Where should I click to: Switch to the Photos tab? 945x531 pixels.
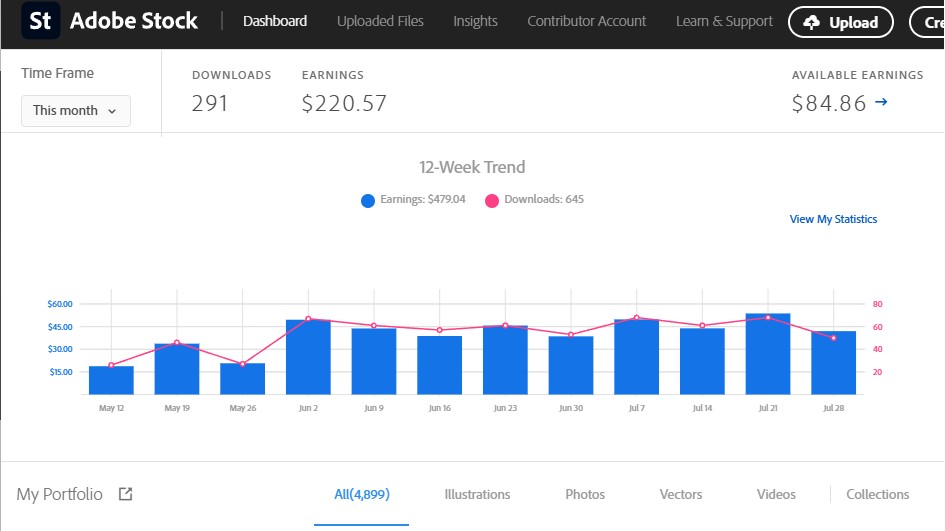[585, 494]
